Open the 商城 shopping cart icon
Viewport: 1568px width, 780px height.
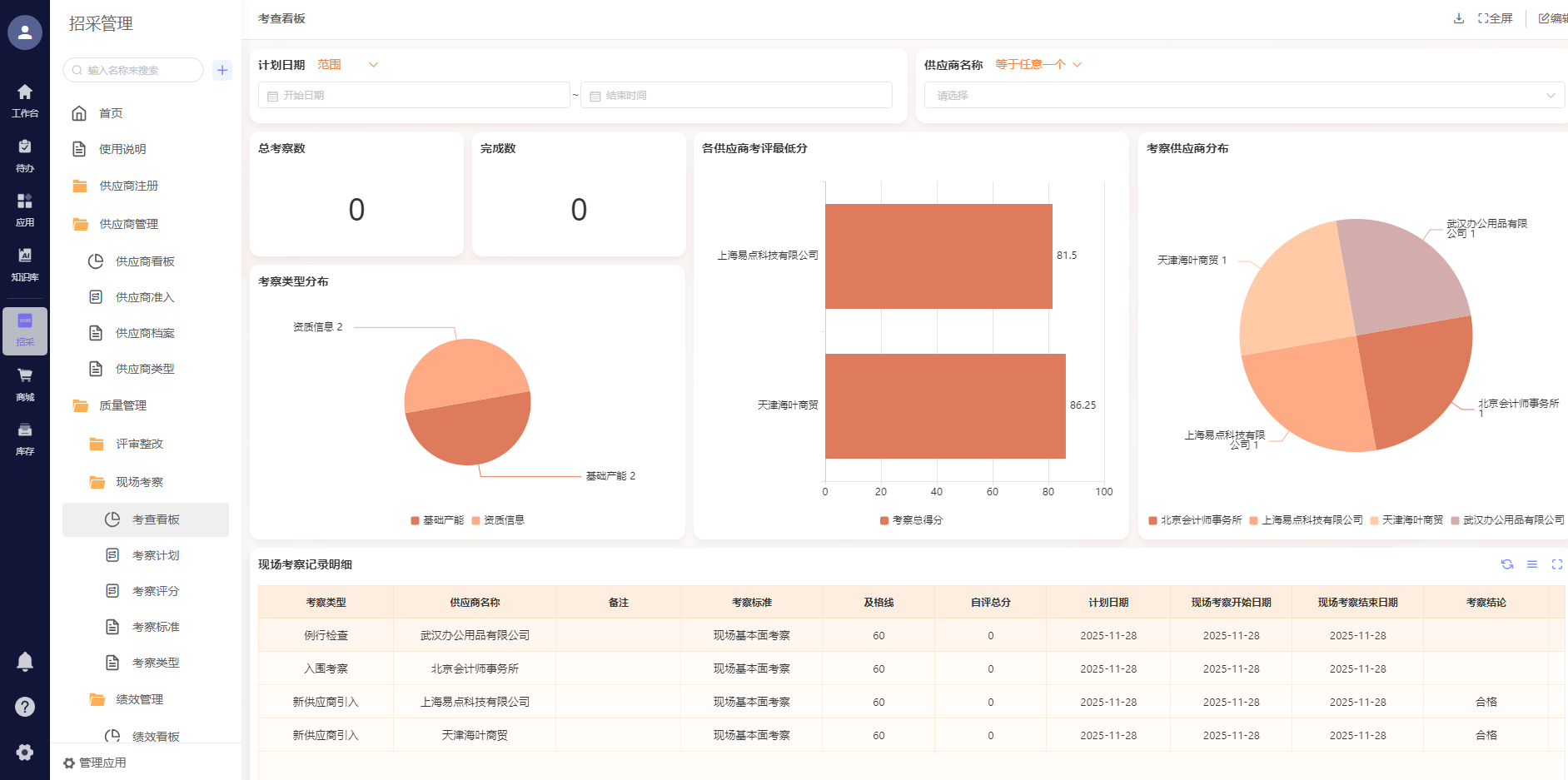(x=25, y=384)
